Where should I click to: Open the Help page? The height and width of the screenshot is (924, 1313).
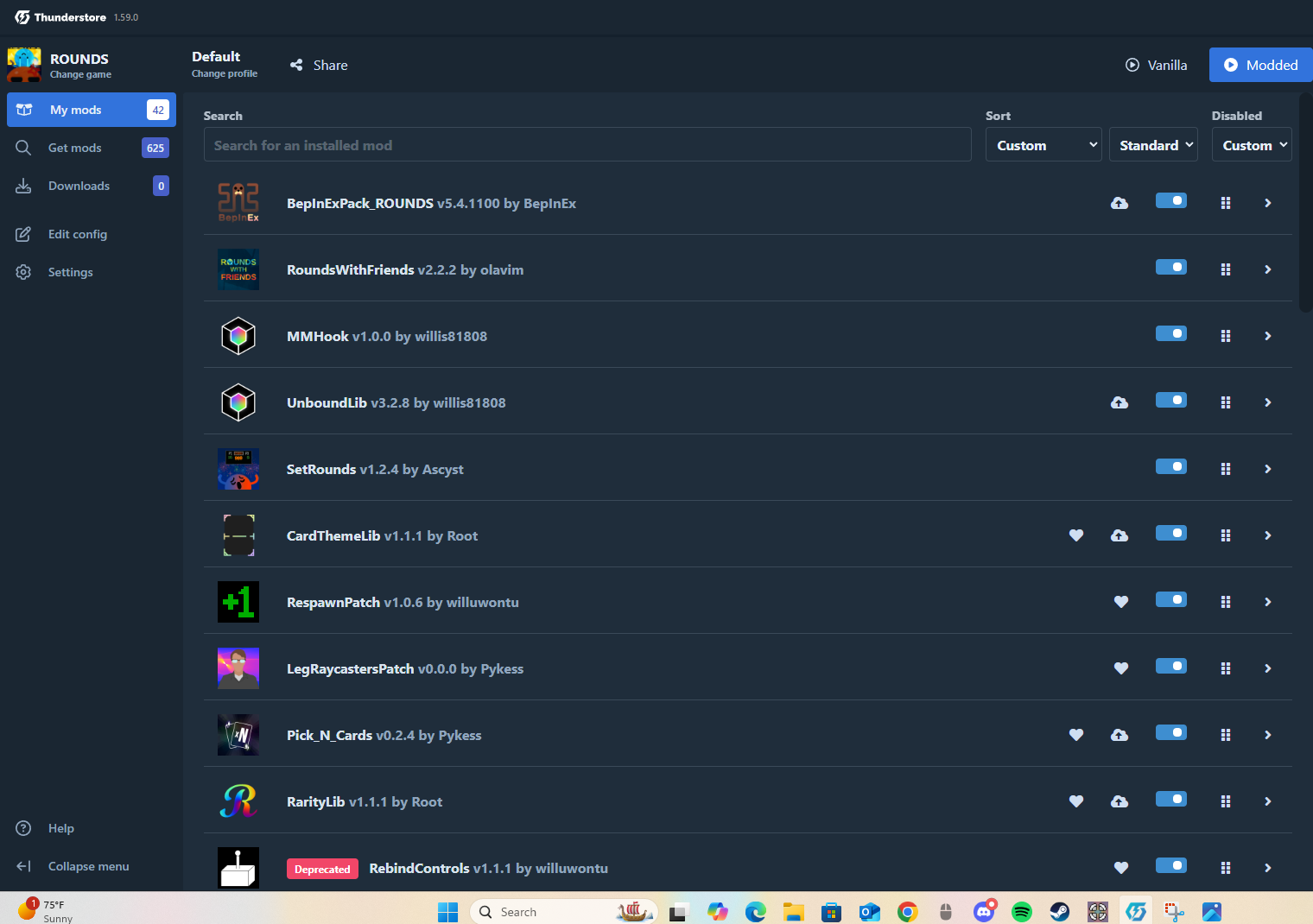(x=92, y=828)
